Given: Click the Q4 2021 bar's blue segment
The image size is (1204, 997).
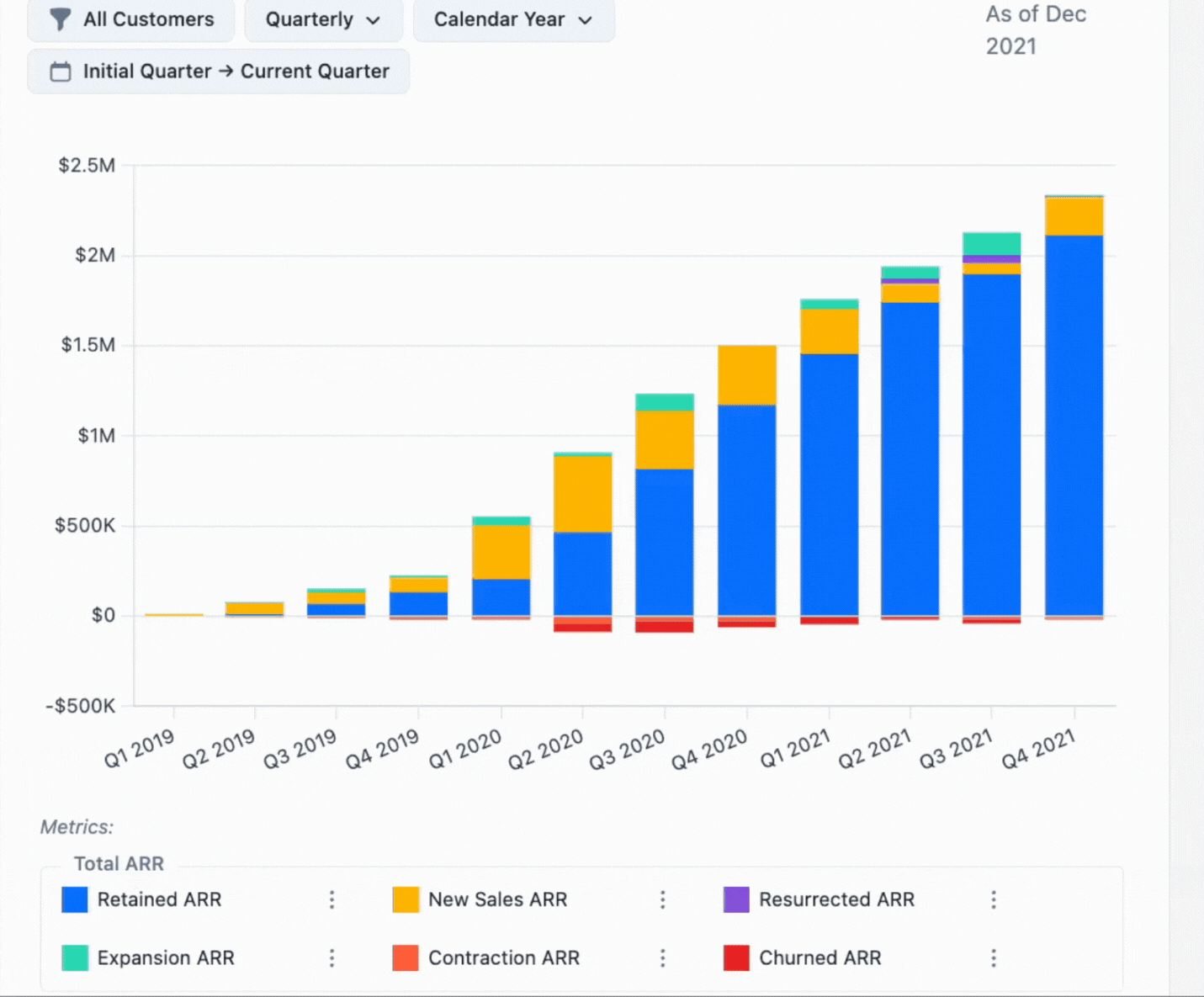Looking at the screenshot, I should pos(1074,425).
